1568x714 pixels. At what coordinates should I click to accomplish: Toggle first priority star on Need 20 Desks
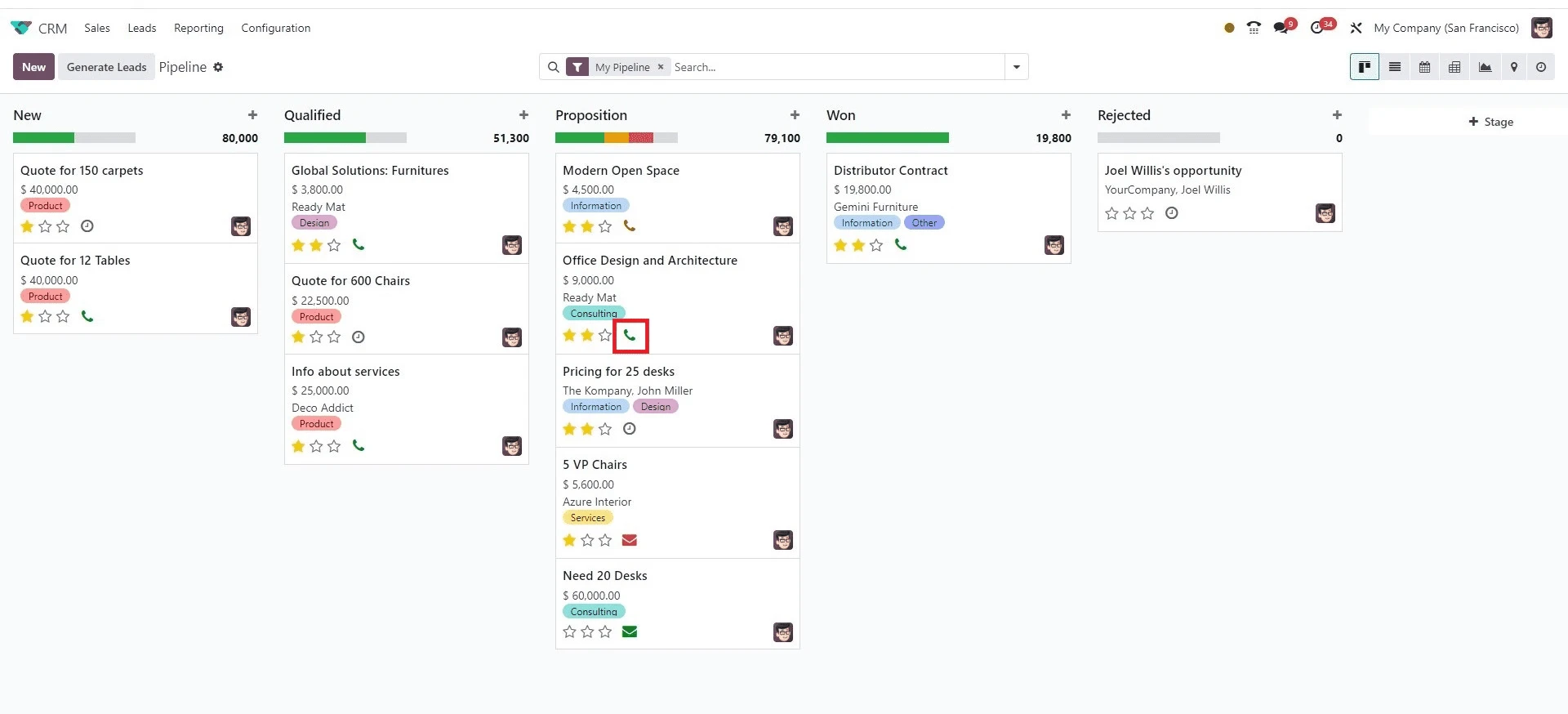point(569,631)
